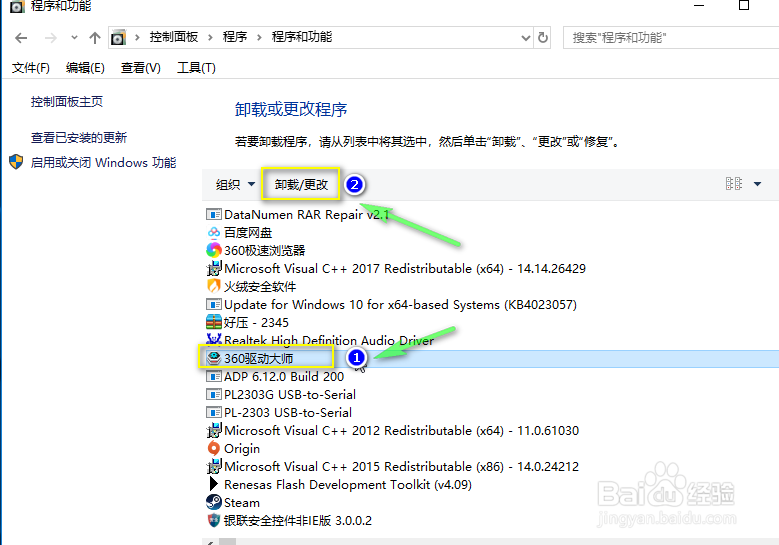The image size is (779, 545).
Task: Click the Forward navigation arrow
Action: (51, 38)
